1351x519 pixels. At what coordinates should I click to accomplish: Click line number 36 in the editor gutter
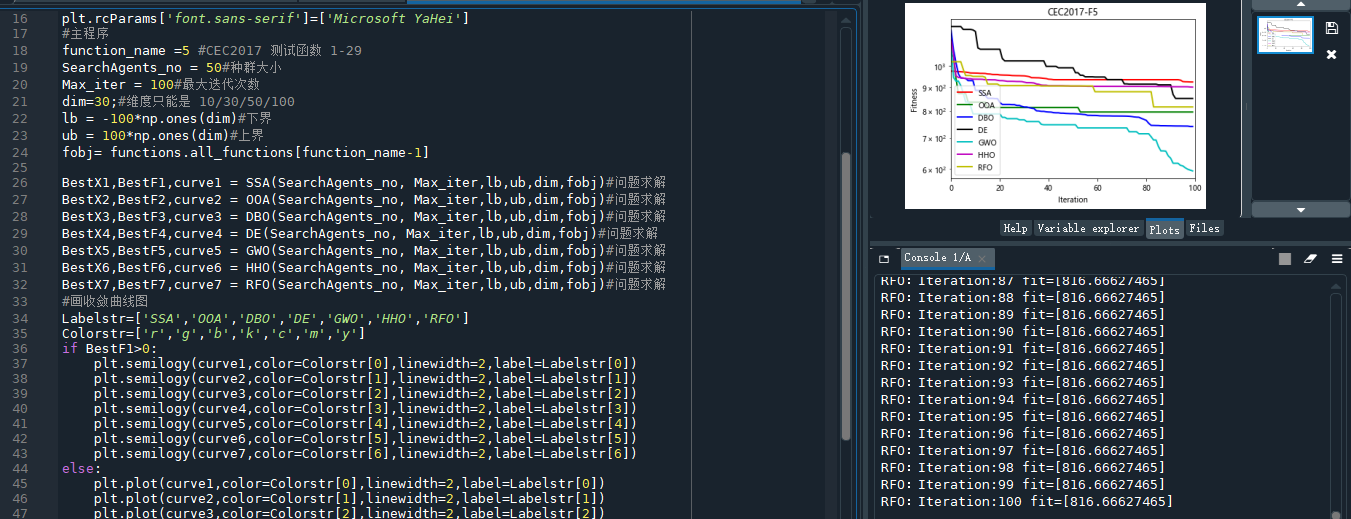tap(21, 348)
